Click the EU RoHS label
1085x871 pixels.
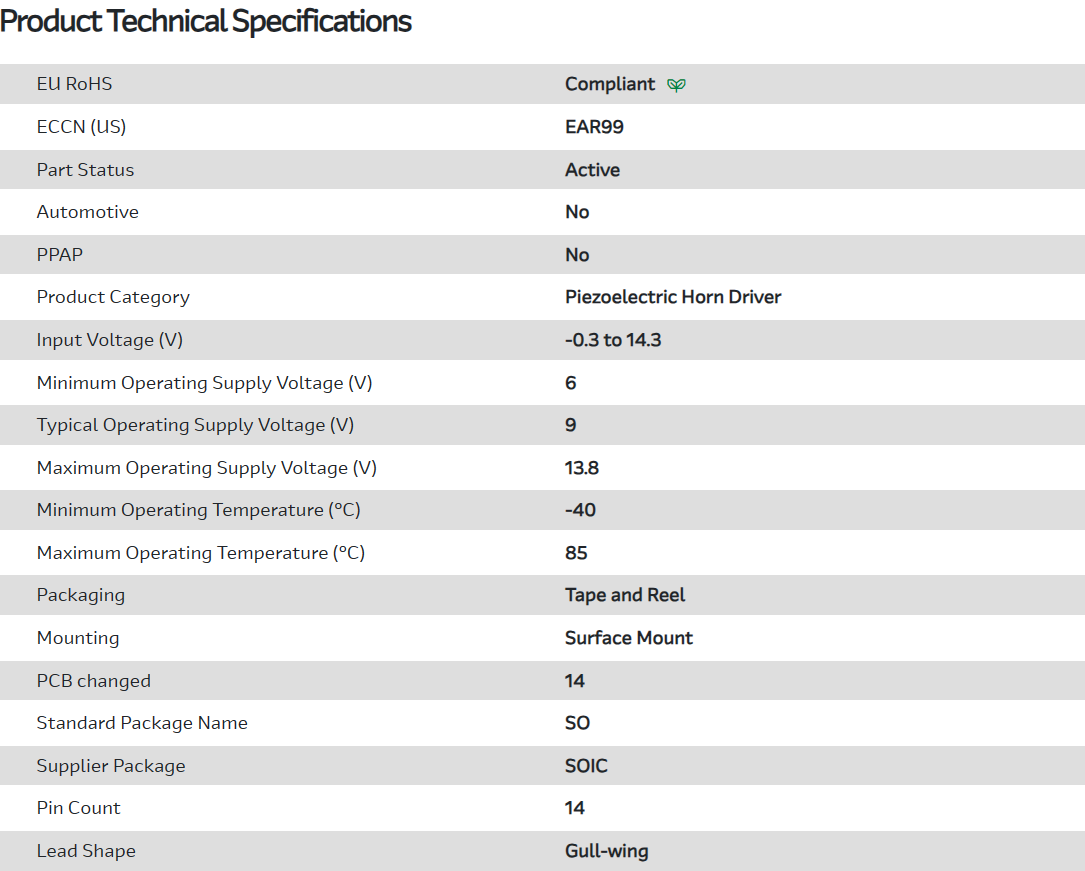(74, 84)
